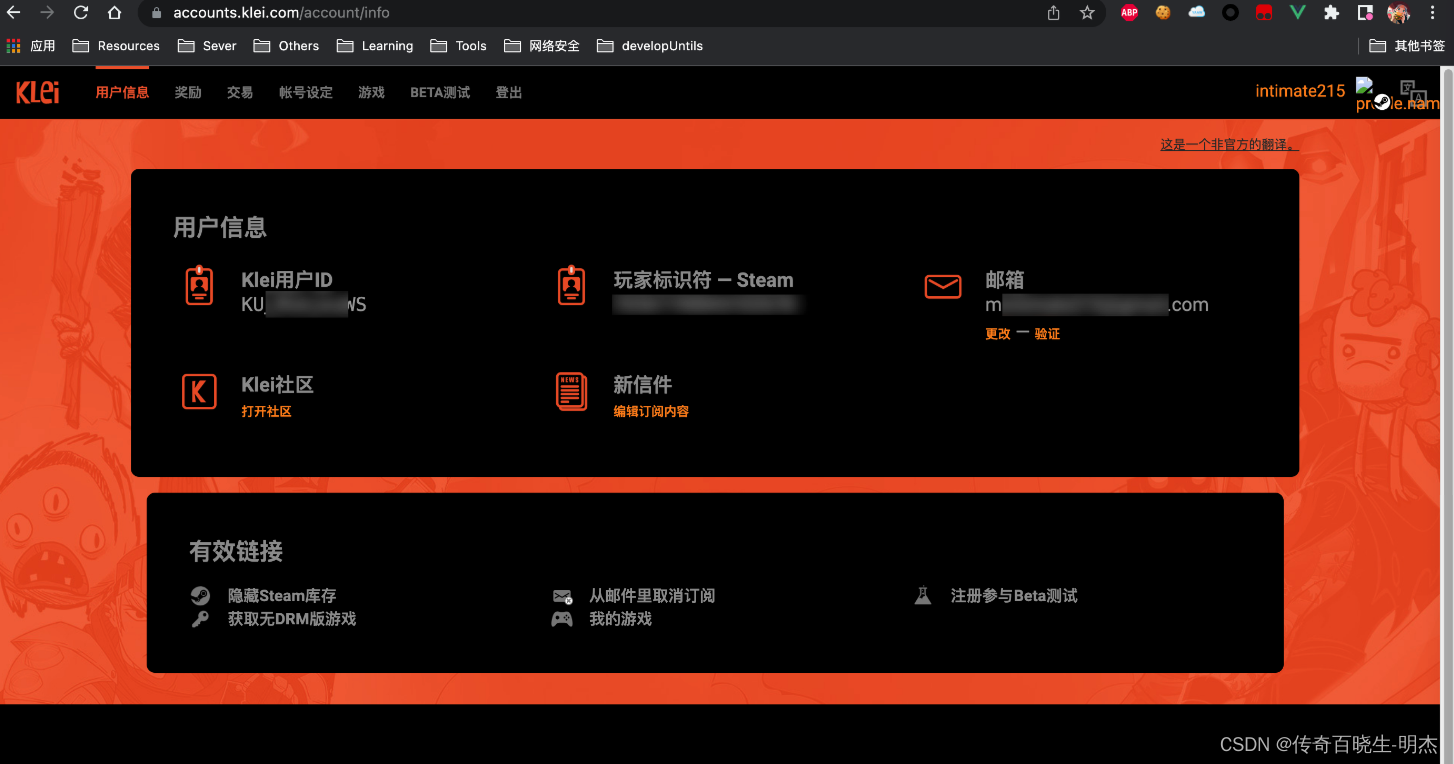
Task: Toggle the browser side panel icon
Action: [x=1365, y=13]
